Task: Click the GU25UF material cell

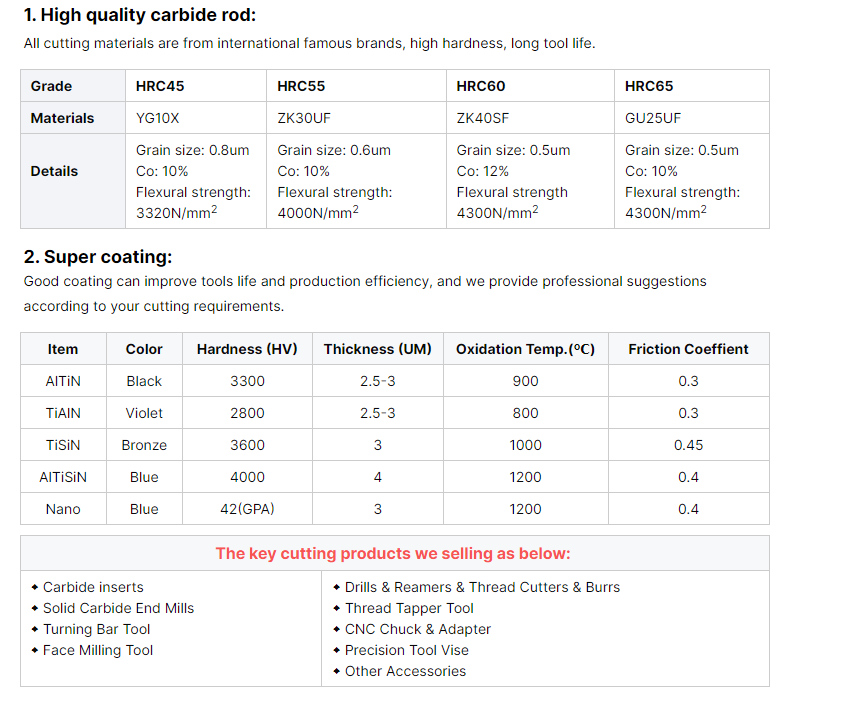Action: pos(653,118)
